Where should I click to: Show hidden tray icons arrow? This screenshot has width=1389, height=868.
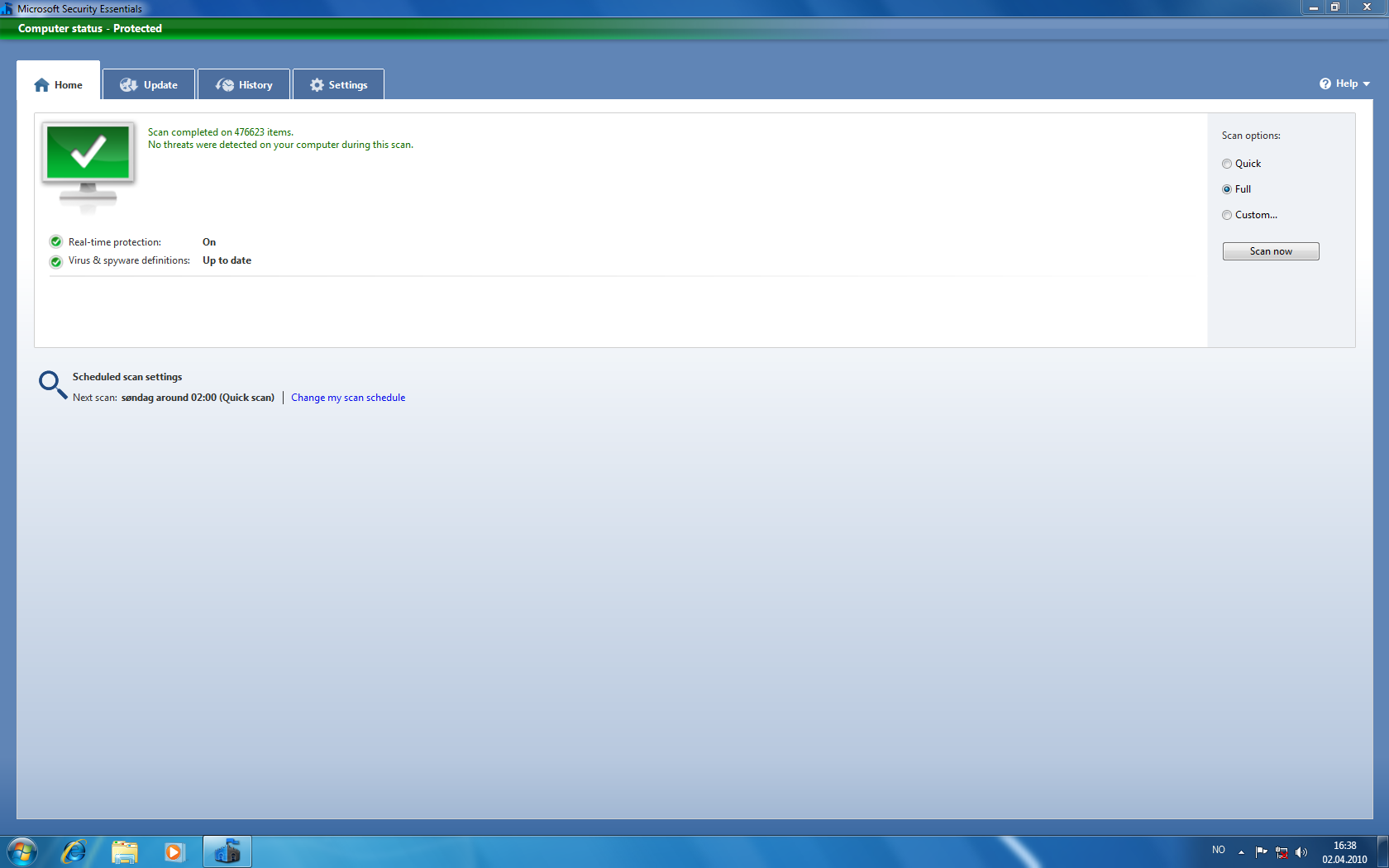click(x=1241, y=852)
